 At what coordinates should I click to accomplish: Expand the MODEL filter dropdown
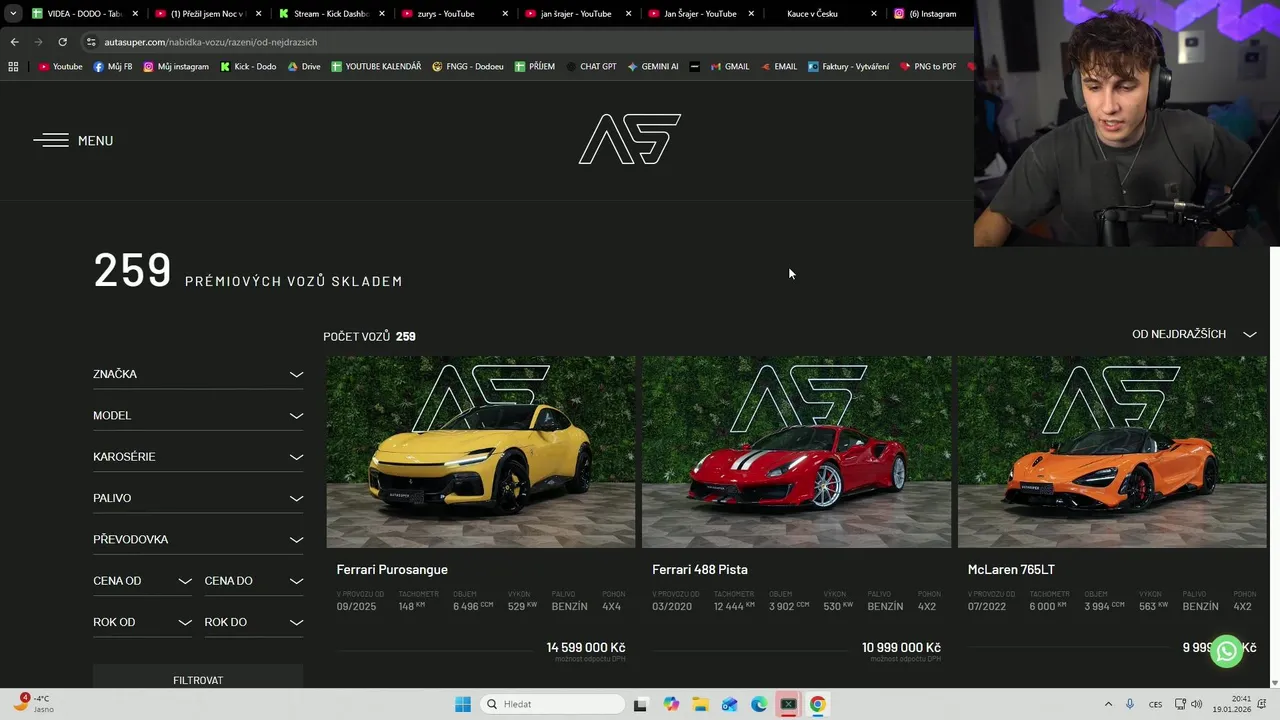point(198,415)
